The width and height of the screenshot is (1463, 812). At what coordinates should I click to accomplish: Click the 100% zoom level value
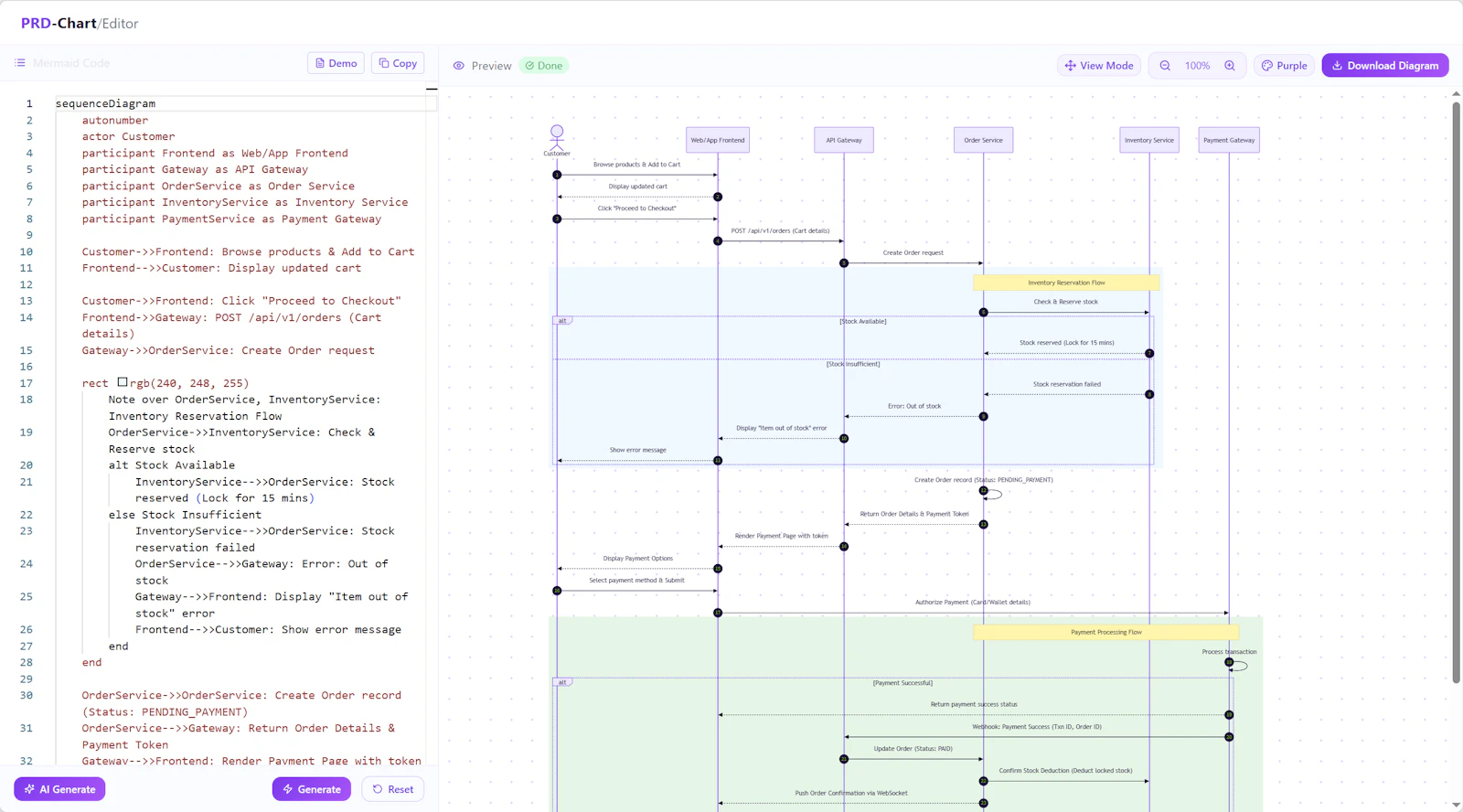pos(1197,66)
